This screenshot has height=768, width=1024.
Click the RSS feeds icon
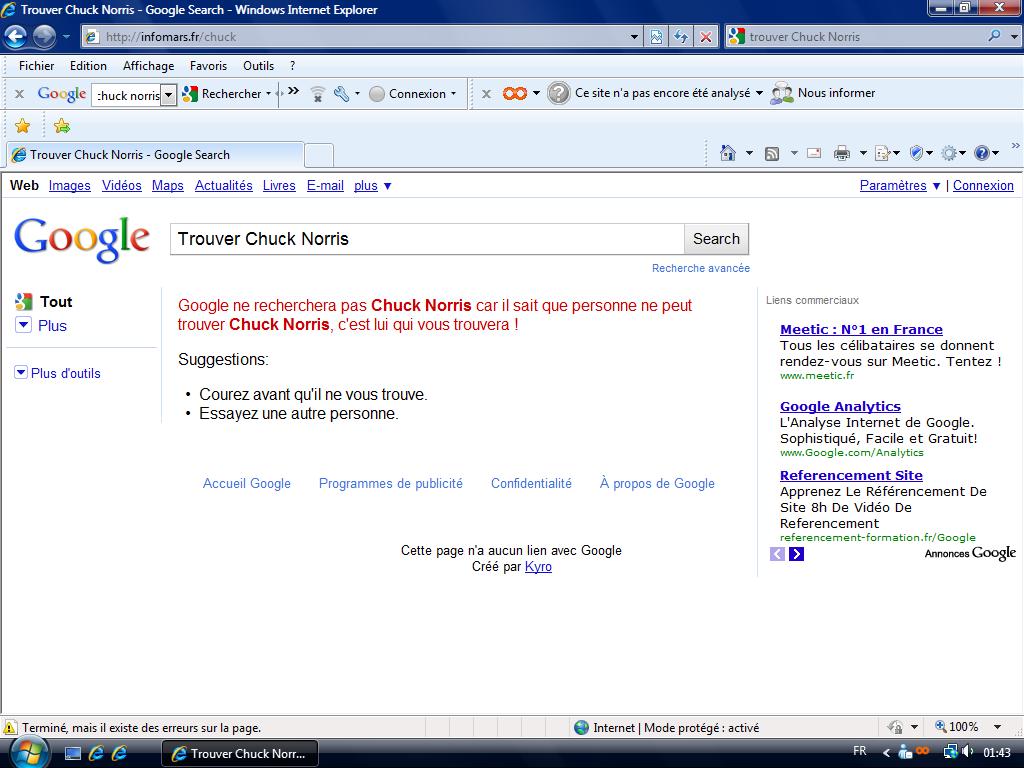click(772, 153)
